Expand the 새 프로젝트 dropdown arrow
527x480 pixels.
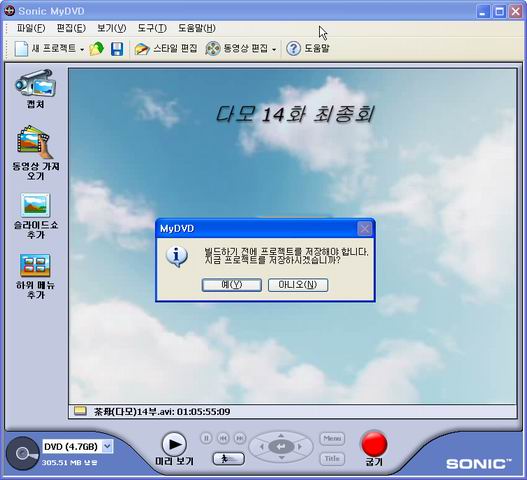coord(82,49)
